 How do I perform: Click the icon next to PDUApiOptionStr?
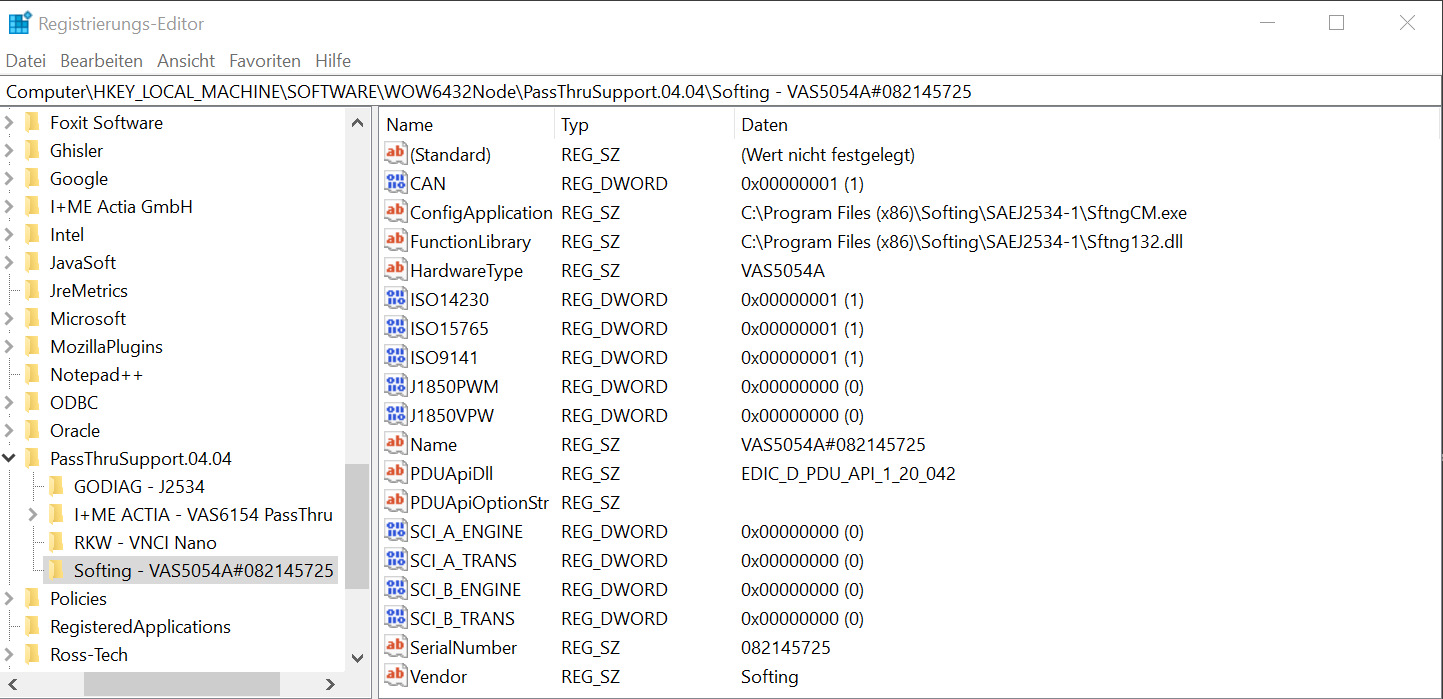point(396,503)
